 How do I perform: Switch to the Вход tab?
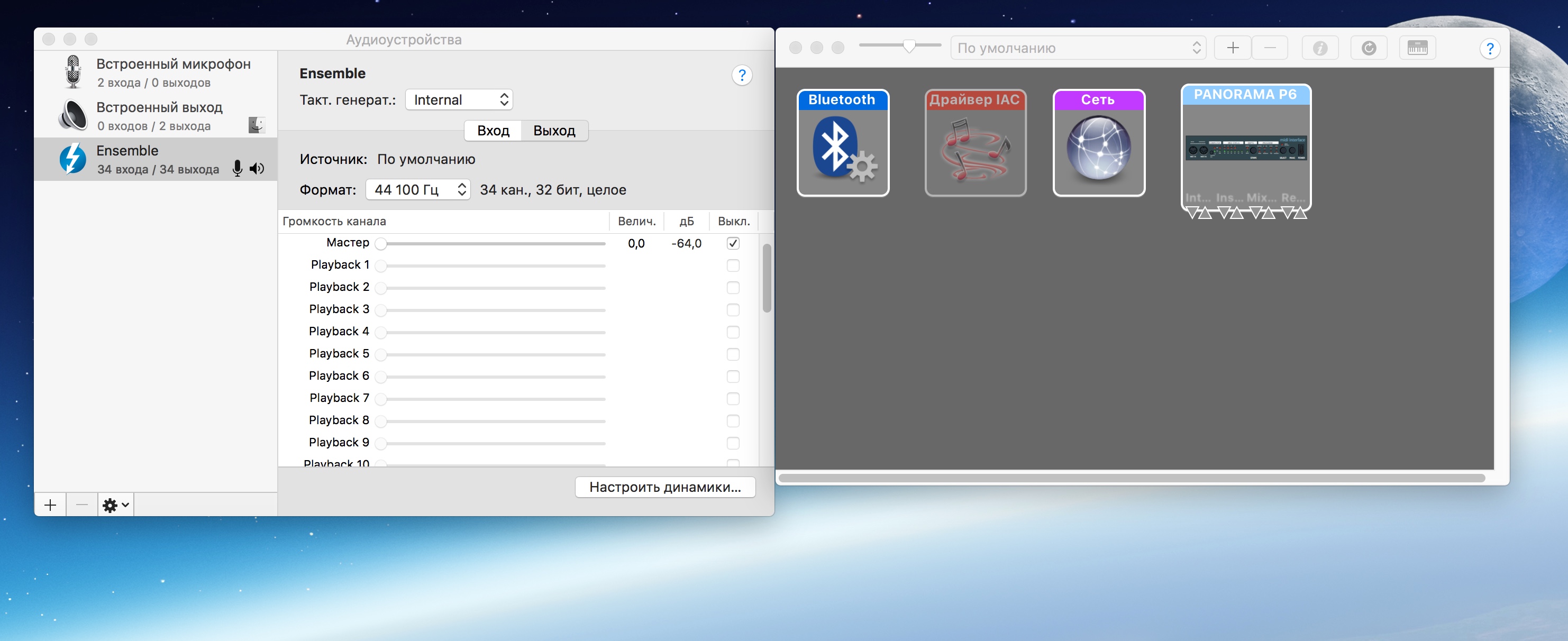tap(493, 131)
